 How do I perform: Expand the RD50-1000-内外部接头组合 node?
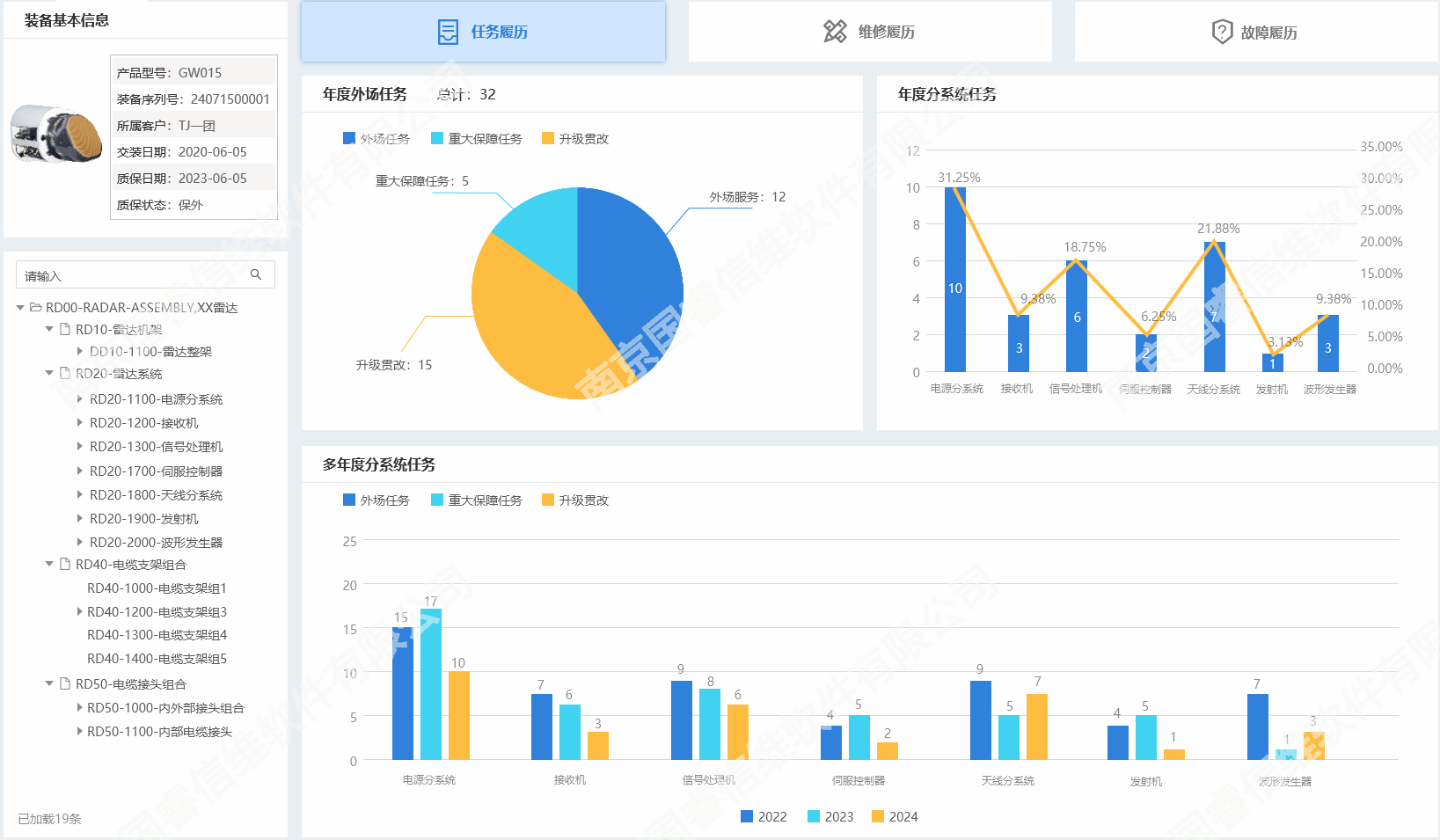pyautogui.click(x=80, y=708)
